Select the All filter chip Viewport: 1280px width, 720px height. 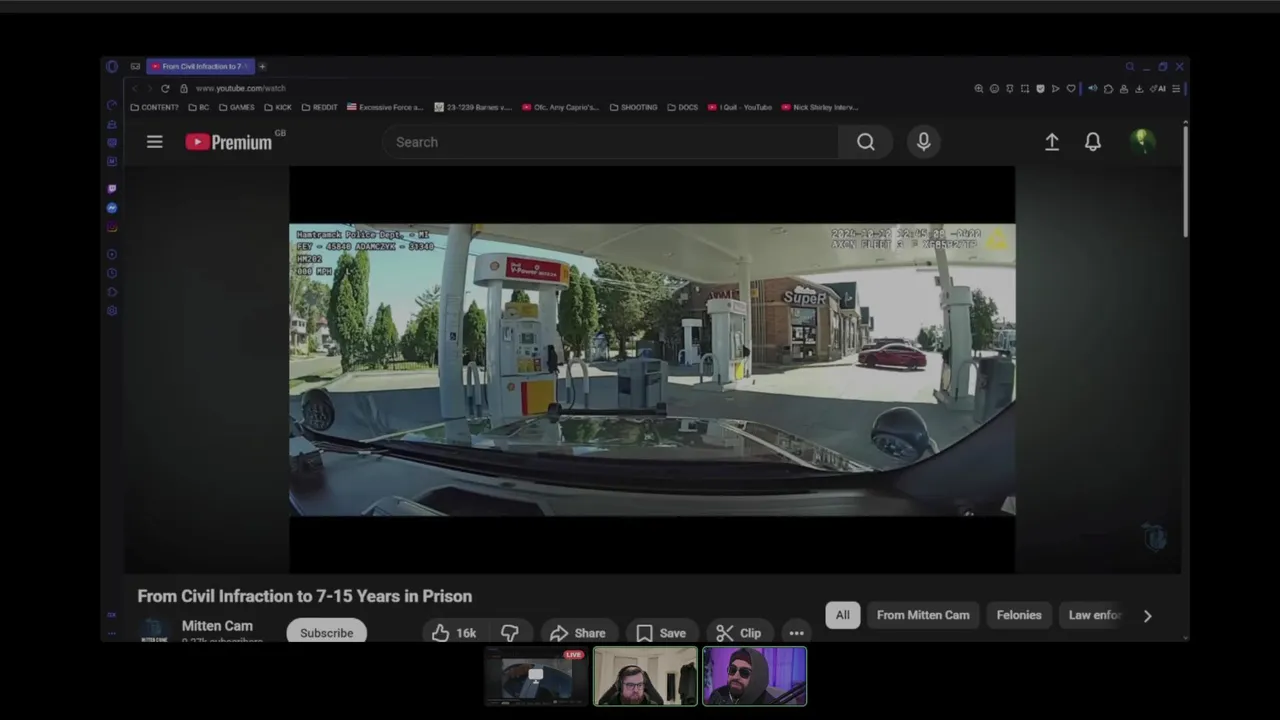[x=843, y=615]
